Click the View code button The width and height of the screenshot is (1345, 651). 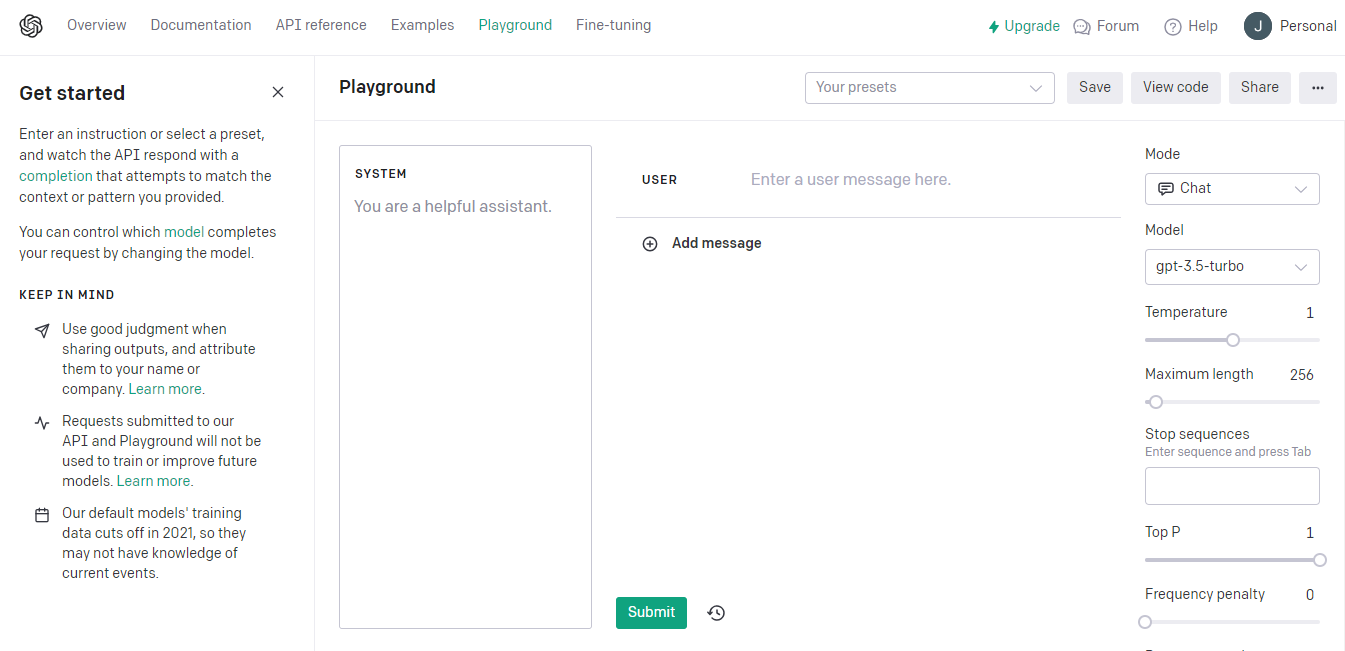1176,88
